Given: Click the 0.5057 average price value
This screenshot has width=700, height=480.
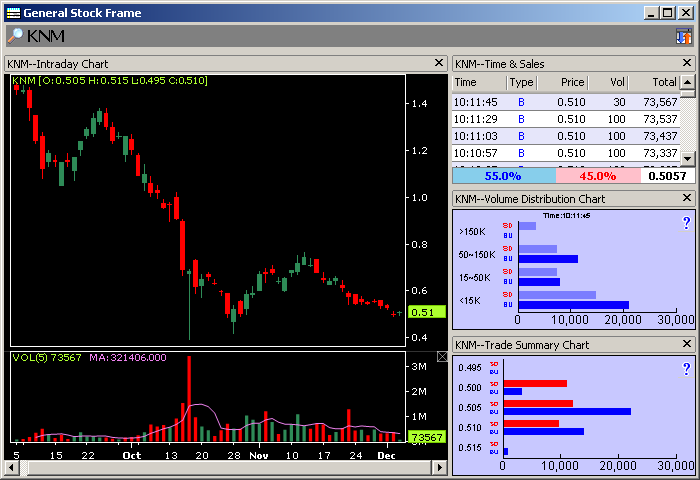Looking at the screenshot, I should (667, 176).
